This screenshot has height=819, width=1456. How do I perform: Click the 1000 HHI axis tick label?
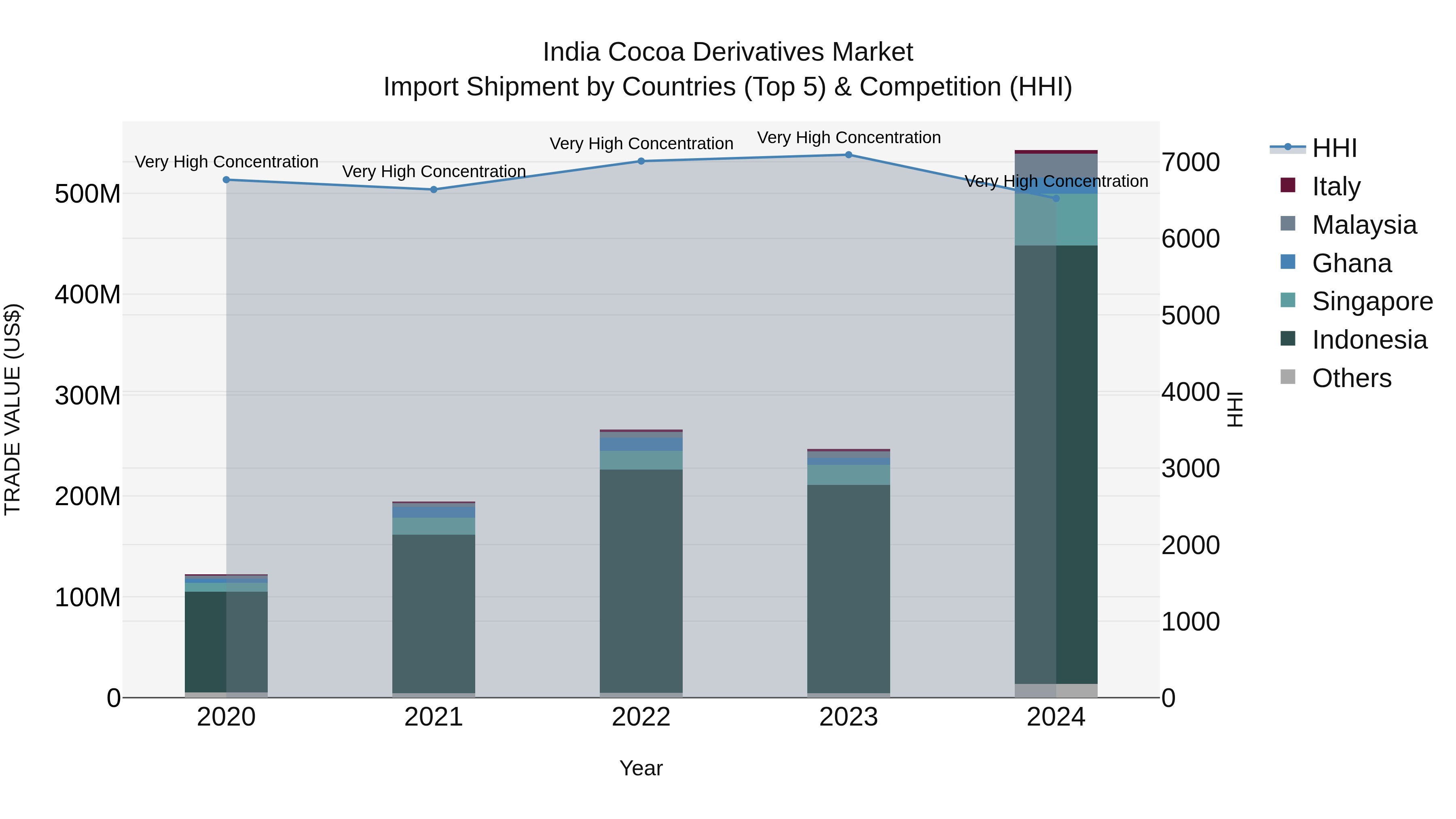click(x=1191, y=622)
